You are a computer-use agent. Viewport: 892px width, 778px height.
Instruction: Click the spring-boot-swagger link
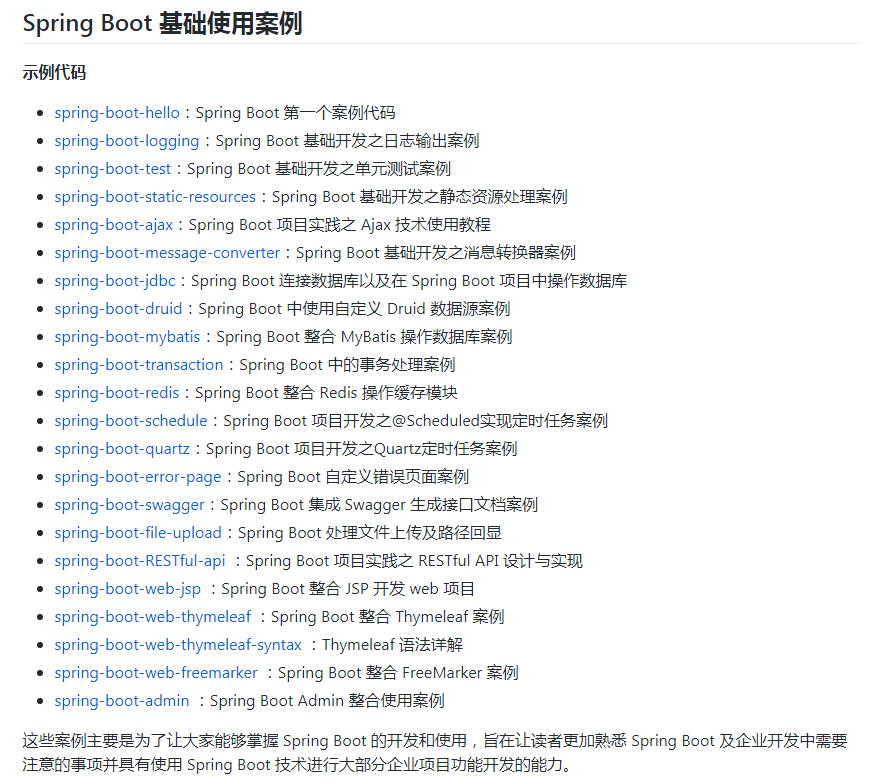point(129,504)
